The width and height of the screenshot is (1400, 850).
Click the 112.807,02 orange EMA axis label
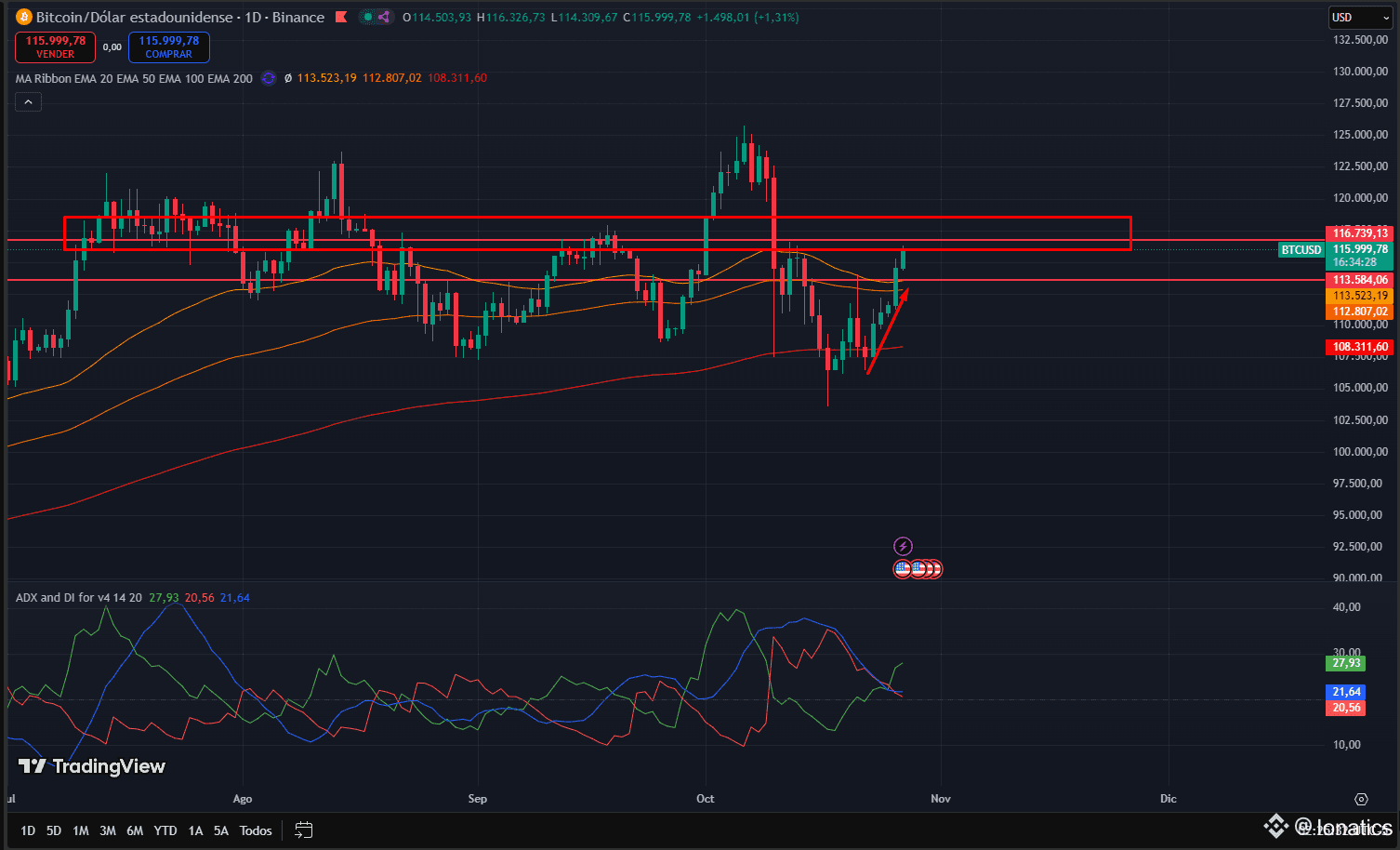point(1360,312)
